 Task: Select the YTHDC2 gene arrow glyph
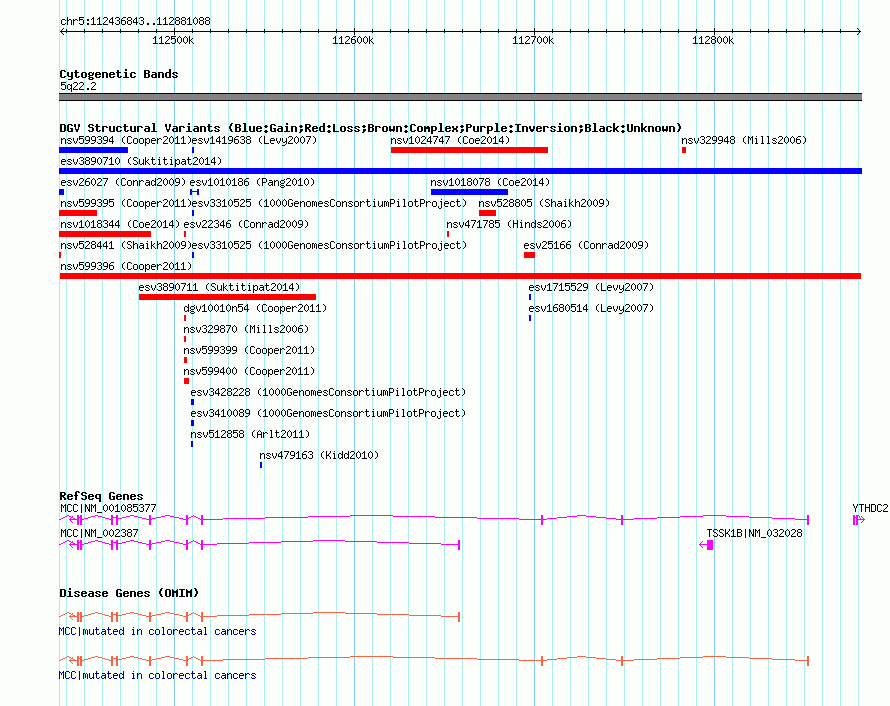(x=859, y=519)
